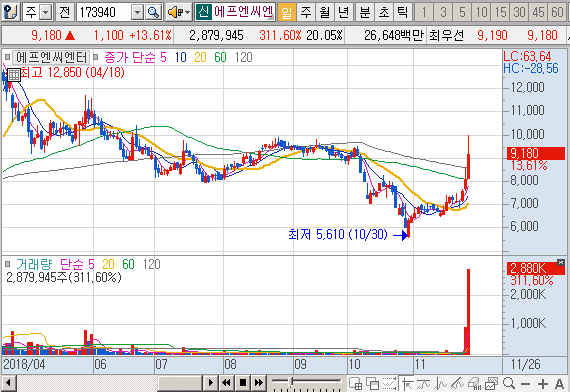Click the bottom toolbar magnifier icon
This screenshot has width=570, height=392.
coord(509,383)
